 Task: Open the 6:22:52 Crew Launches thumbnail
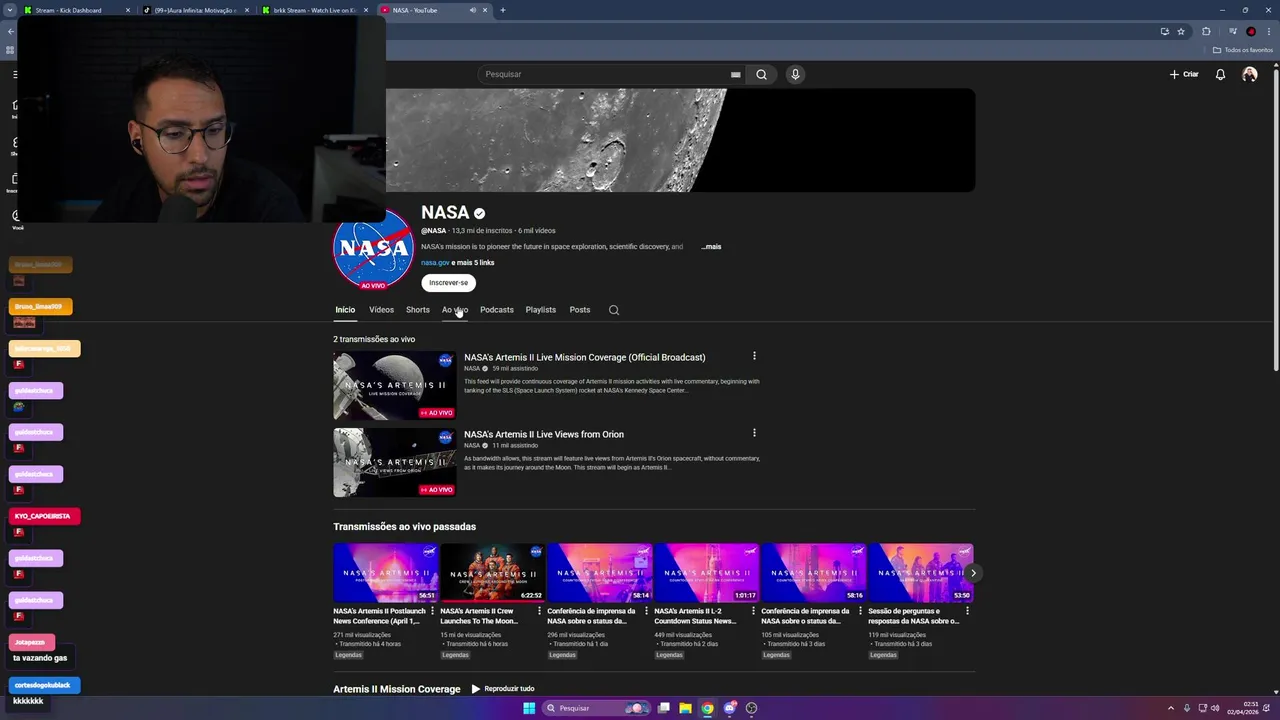click(x=493, y=573)
